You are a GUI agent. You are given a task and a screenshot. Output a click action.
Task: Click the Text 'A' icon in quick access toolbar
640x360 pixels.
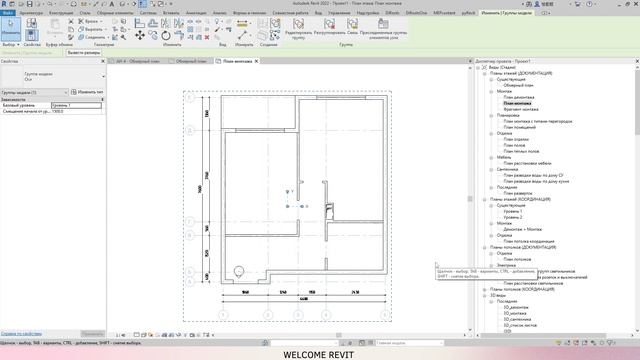click(x=111, y=4)
